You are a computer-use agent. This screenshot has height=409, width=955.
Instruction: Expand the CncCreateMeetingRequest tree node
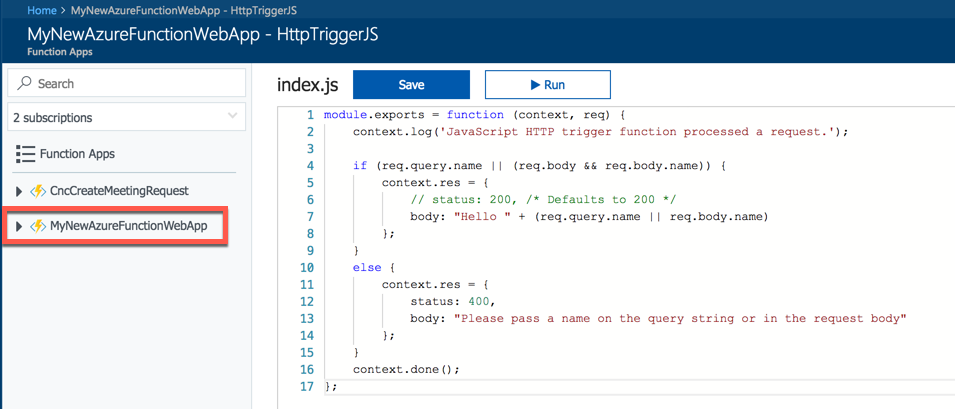click(19, 192)
